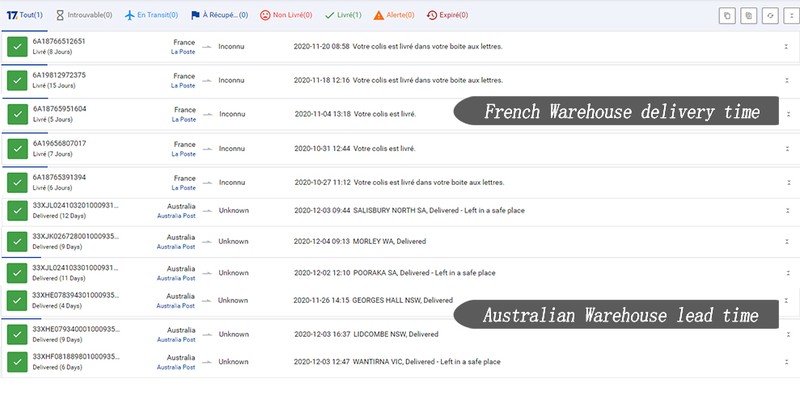This screenshot has height=408, width=800.
Task: Toggle checkbox for LIDCOMBE NSW delivered parcel
Action: pos(17,334)
